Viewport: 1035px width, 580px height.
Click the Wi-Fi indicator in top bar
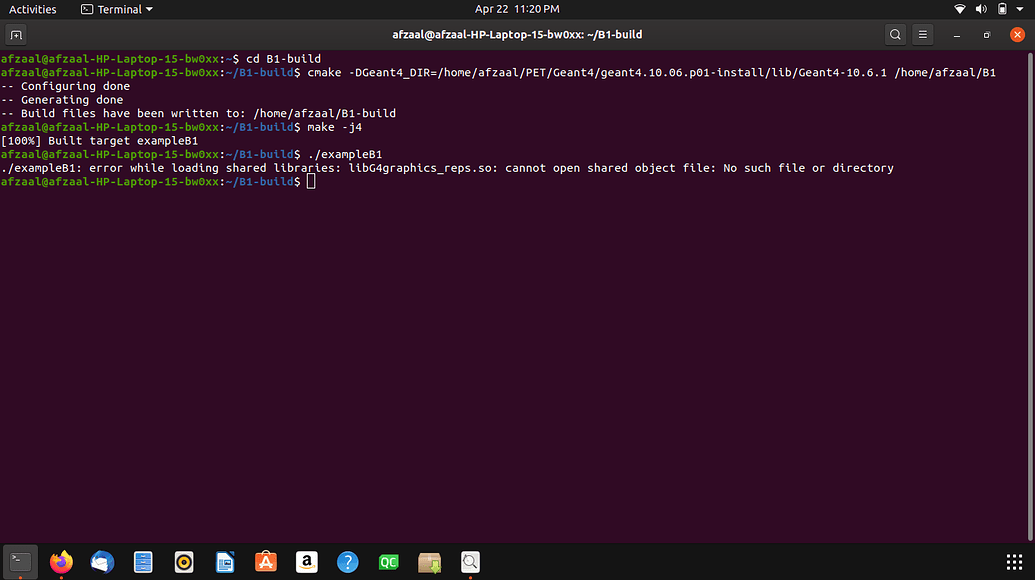[x=960, y=9]
